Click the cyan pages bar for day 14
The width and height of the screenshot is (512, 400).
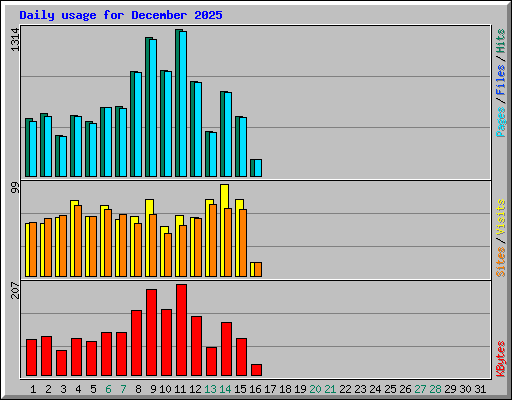(x=228, y=135)
